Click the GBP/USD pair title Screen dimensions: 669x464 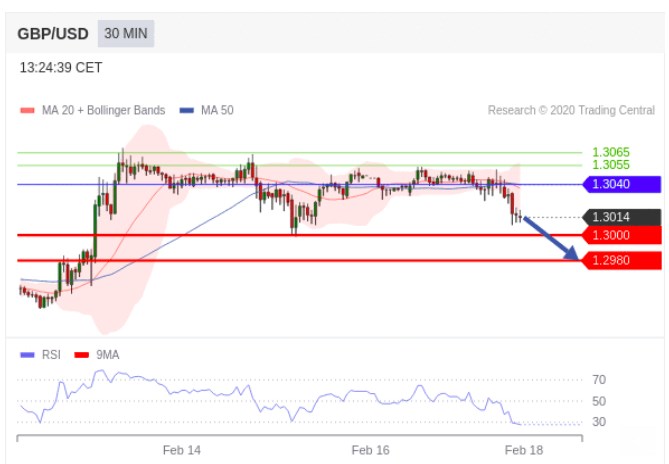53,34
